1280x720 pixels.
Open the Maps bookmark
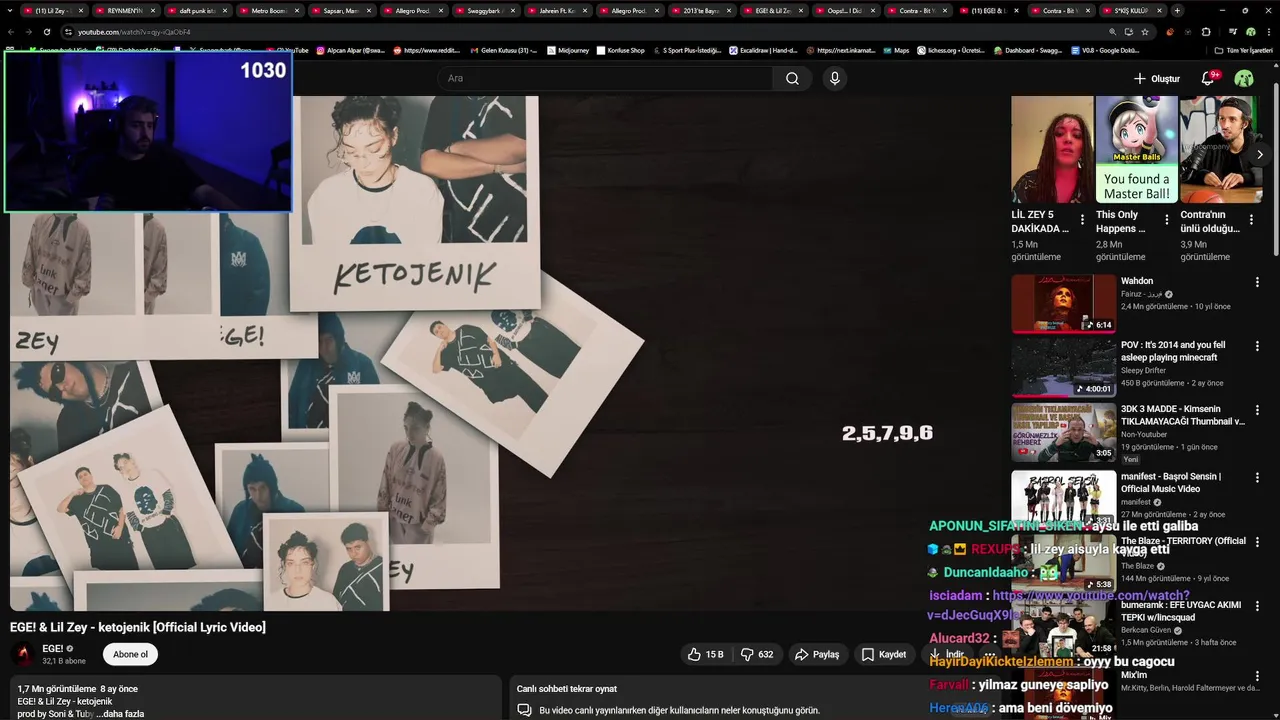(895, 50)
